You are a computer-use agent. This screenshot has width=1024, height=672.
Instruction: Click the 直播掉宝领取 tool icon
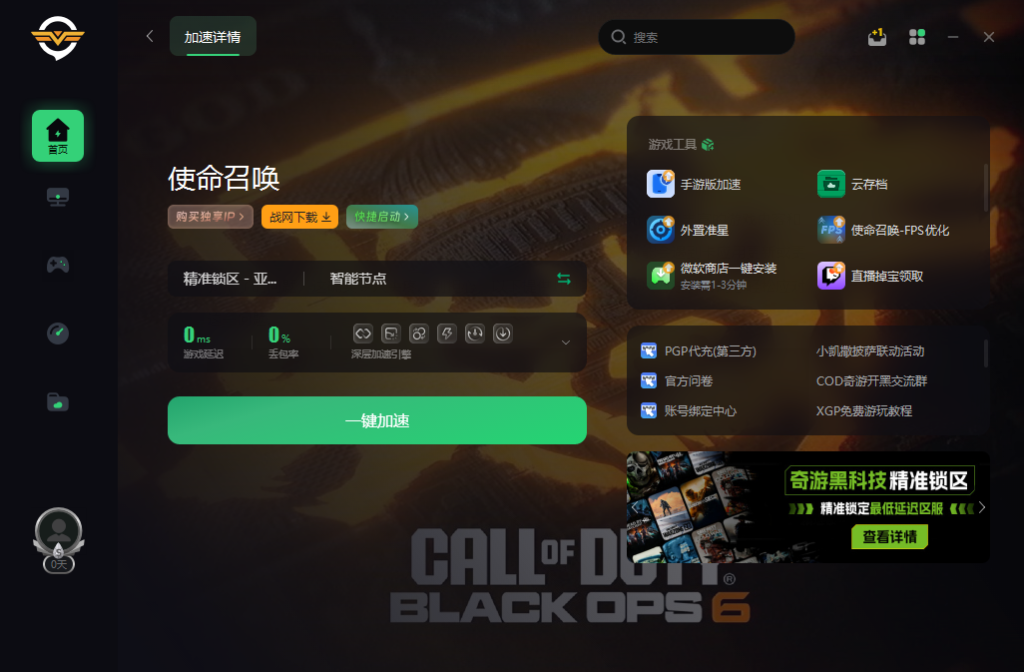831,276
